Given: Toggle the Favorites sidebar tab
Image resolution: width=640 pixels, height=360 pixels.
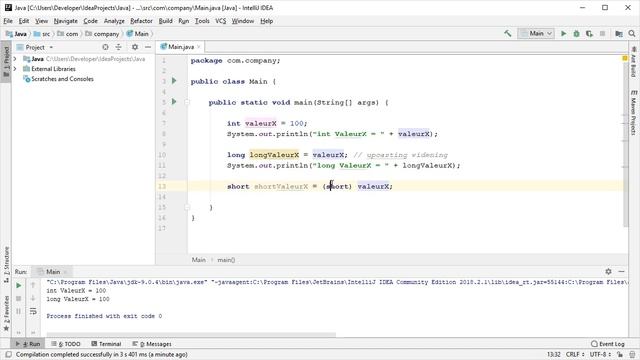Looking at the screenshot, I should 6,313.
